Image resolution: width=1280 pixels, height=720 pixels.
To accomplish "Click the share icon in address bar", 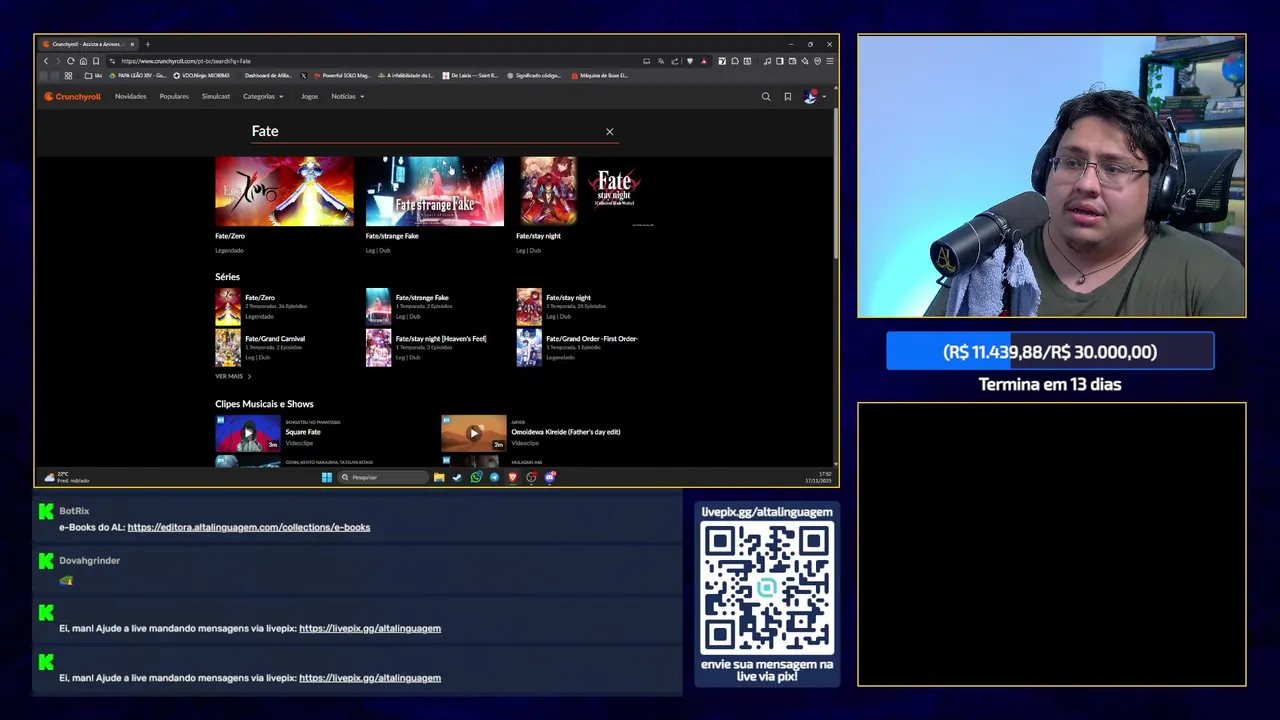I will (675, 61).
